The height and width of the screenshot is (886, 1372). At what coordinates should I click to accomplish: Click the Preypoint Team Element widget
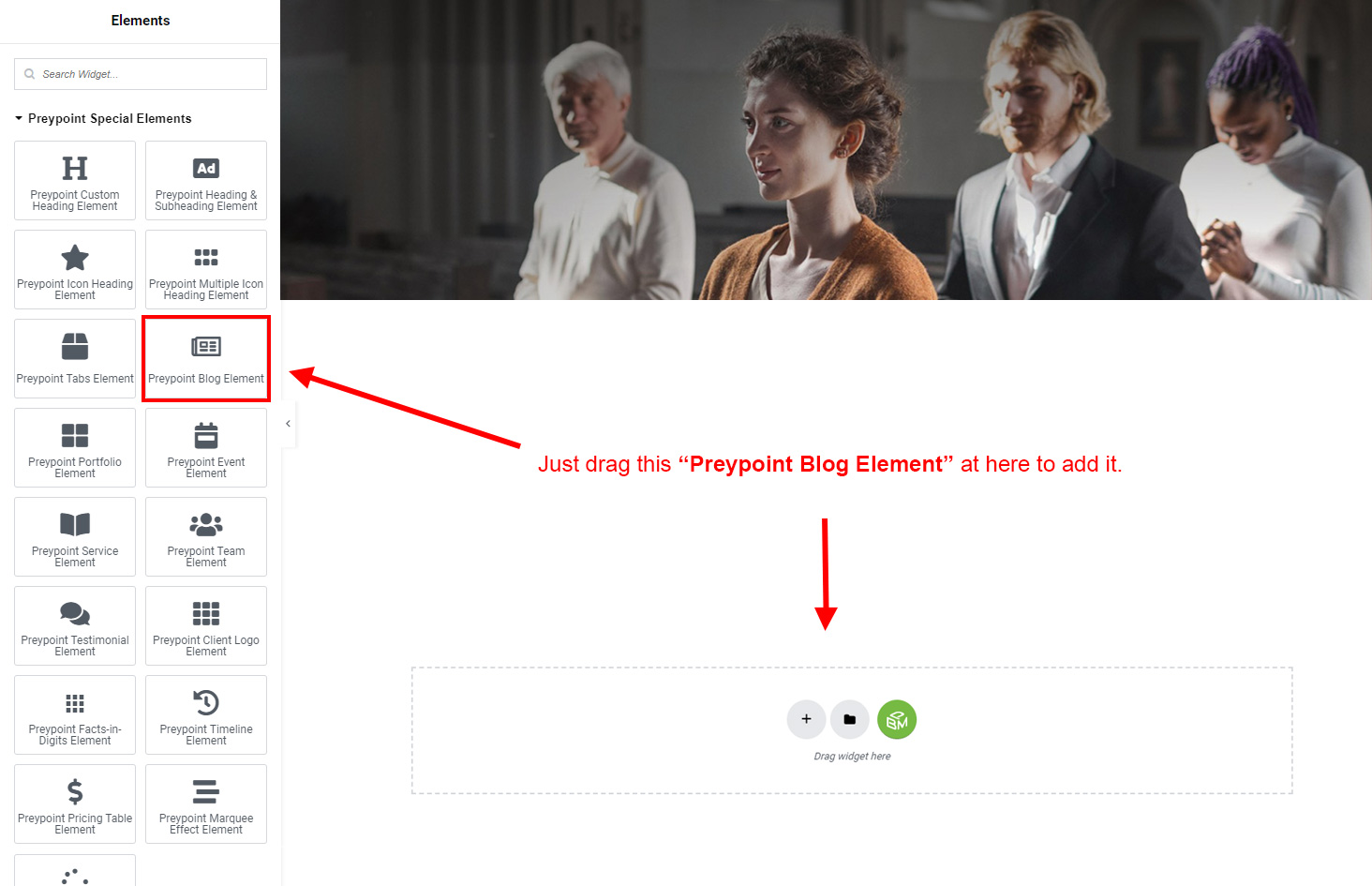coord(206,536)
